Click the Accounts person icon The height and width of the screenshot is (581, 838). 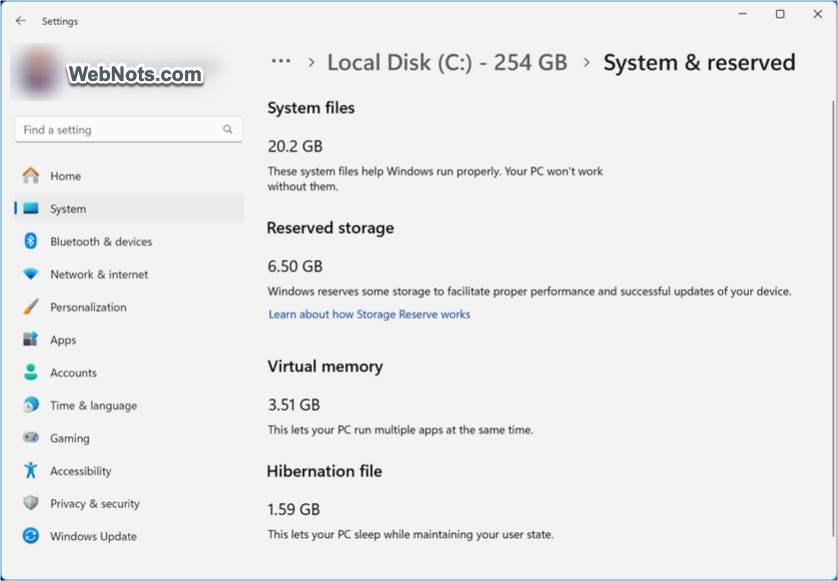(31, 372)
